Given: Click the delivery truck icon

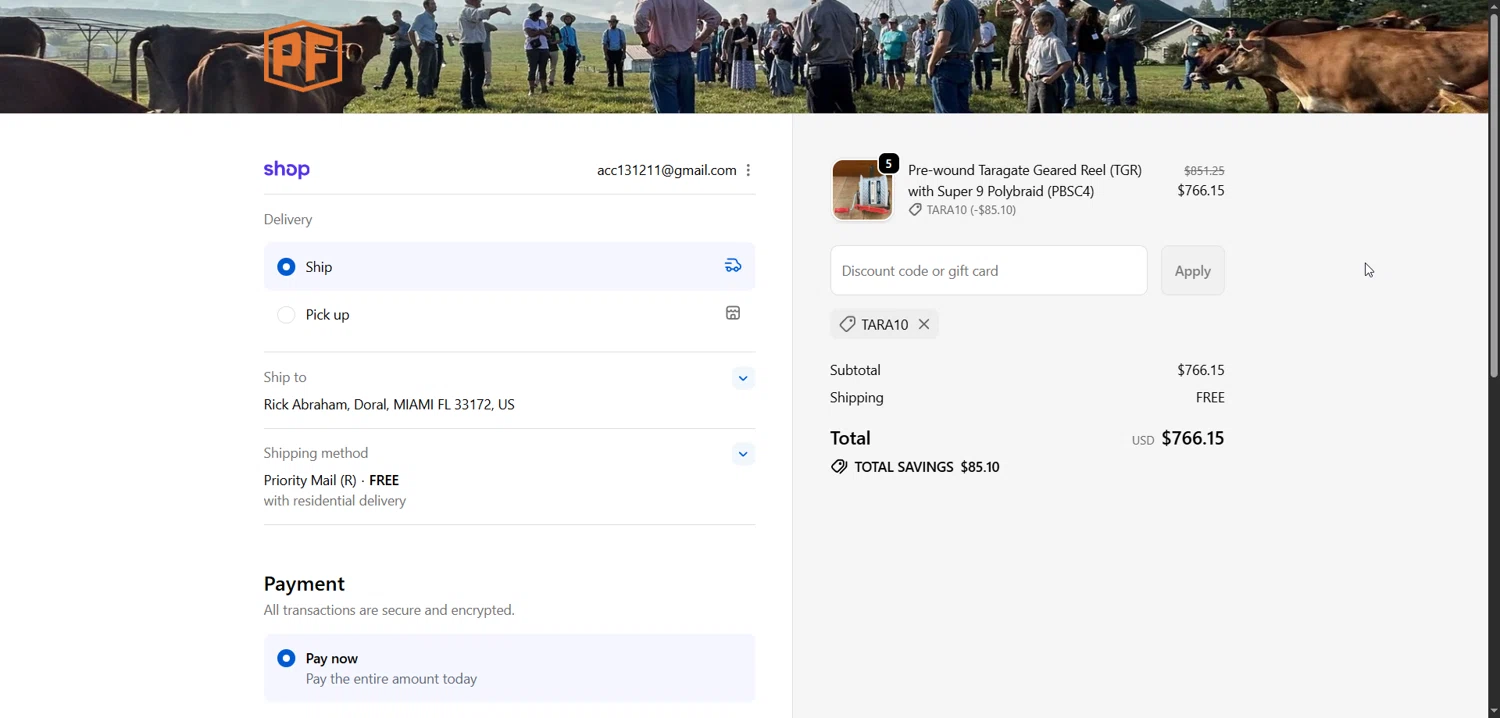Looking at the screenshot, I should (733, 266).
